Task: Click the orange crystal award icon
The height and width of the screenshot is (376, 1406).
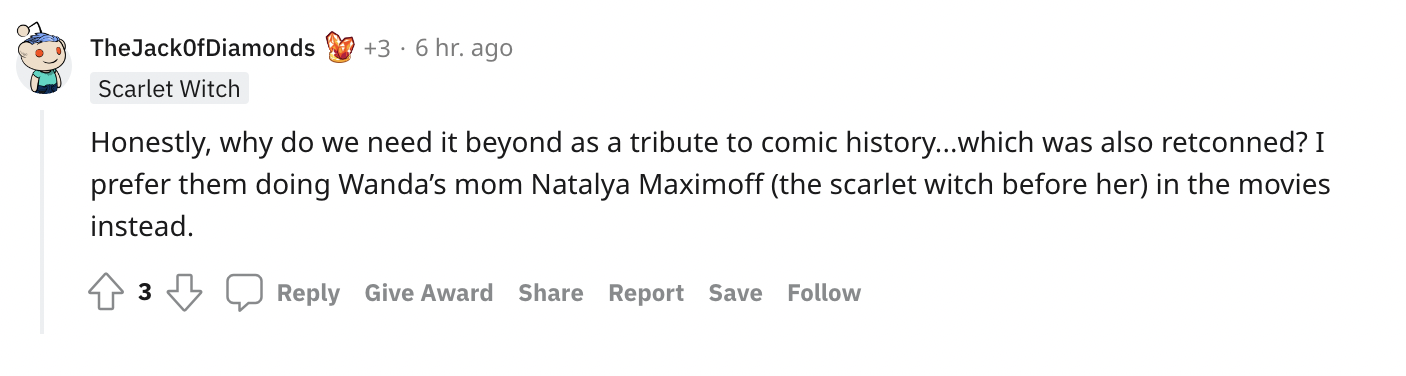Action: tap(341, 47)
